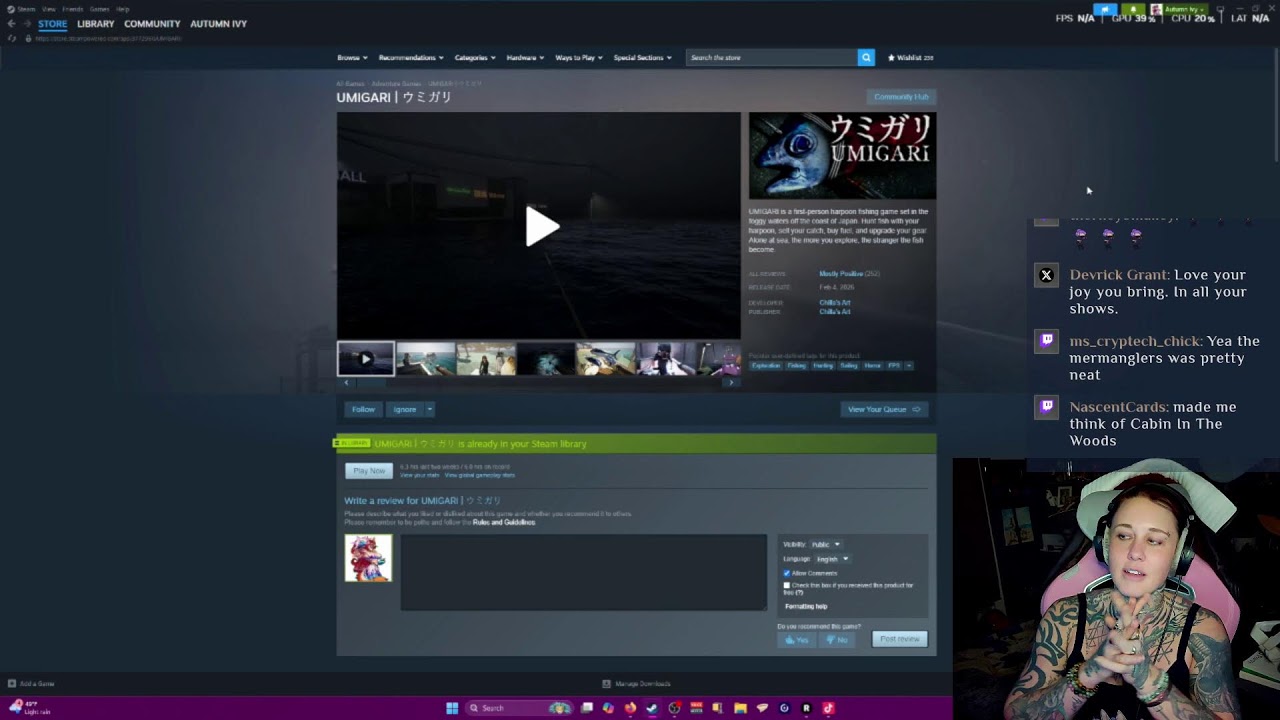Viewport: 1280px width, 720px height.
Task: Open Steam from the taskbar
Action: click(652, 708)
